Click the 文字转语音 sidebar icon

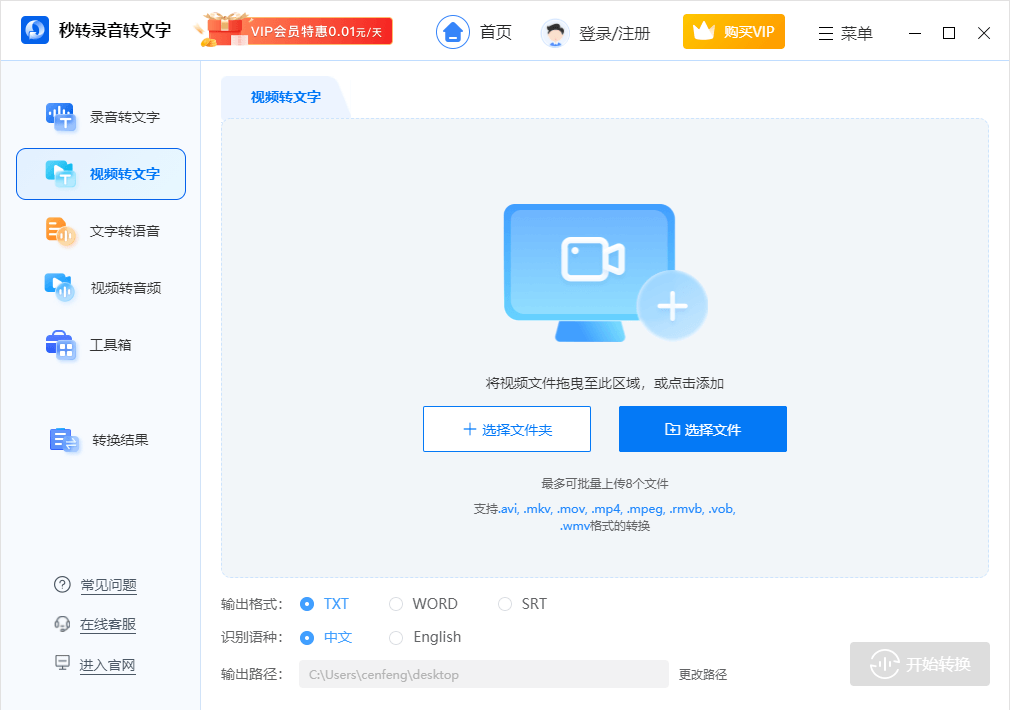[61, 231]
